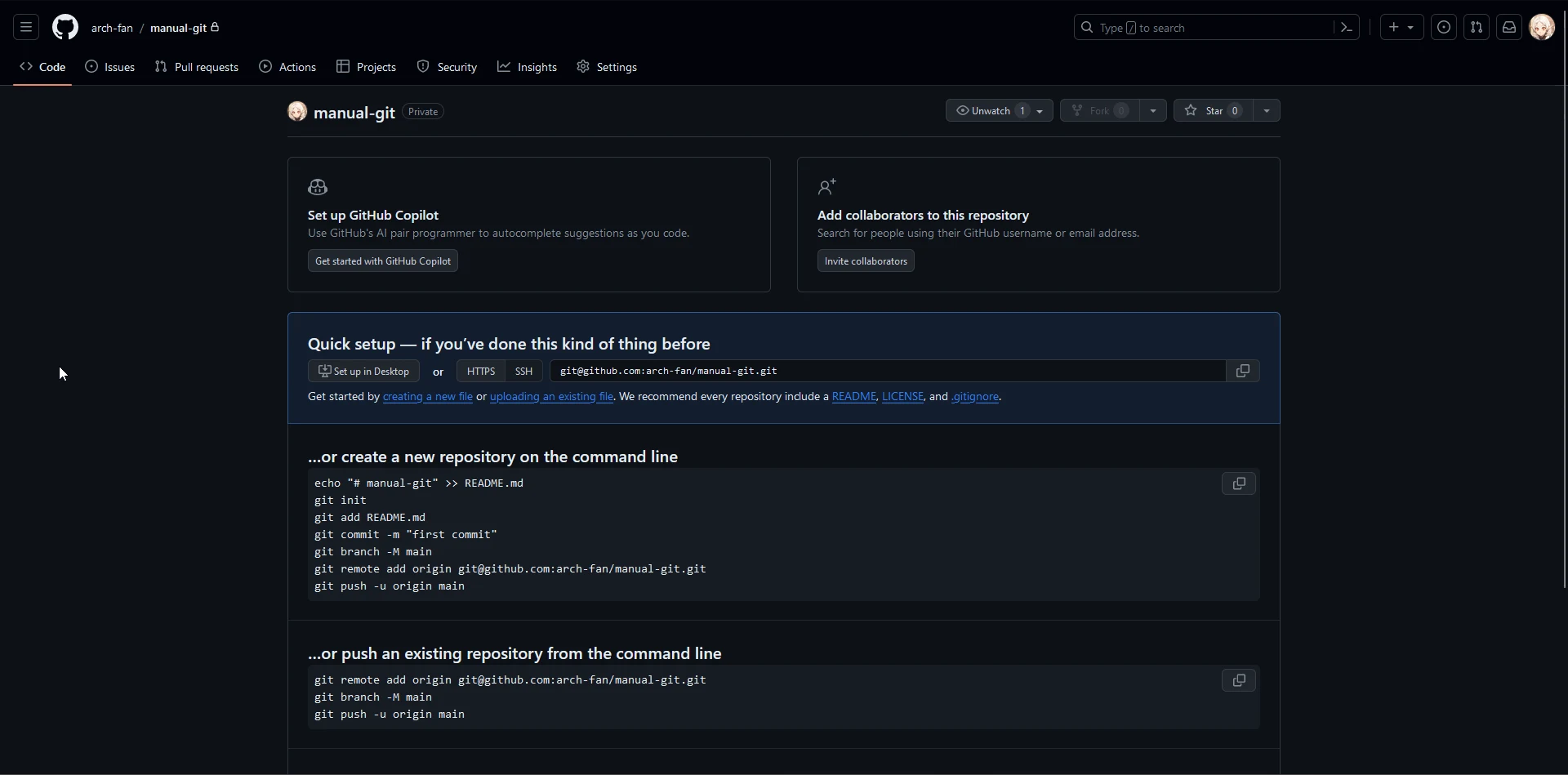This screenshot has width=1568, height=775.
Task: Copy the repository SSH URL
Action: [x=1243, y=371]
